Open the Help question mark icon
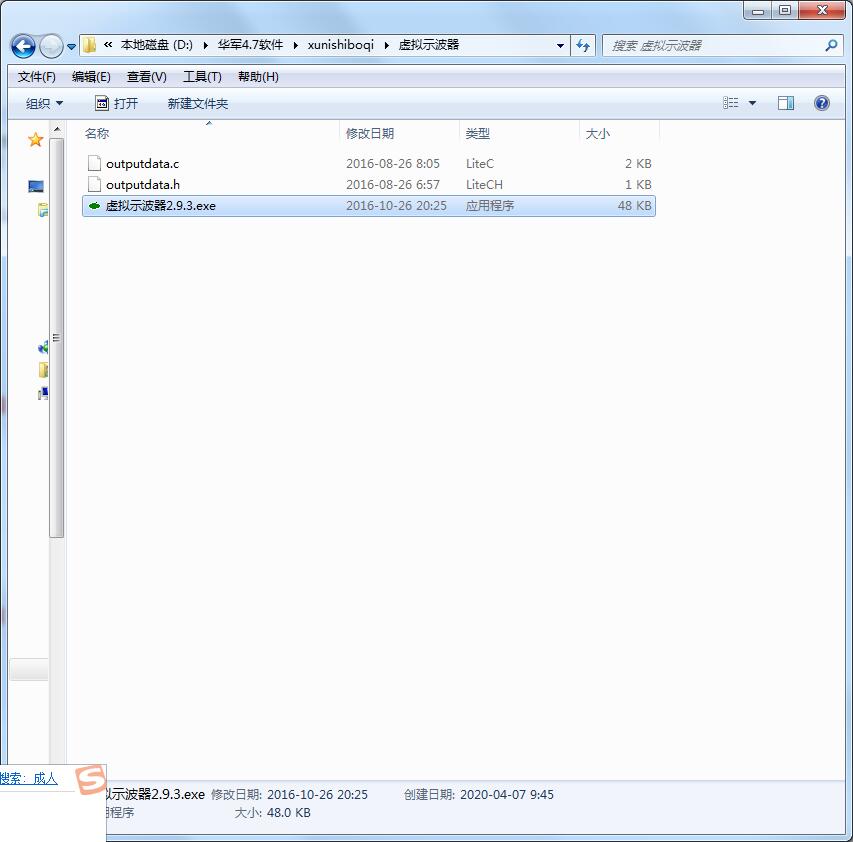The width and height of the screenshot is (853, 842). pyautogui.click(x=821, y=103)
